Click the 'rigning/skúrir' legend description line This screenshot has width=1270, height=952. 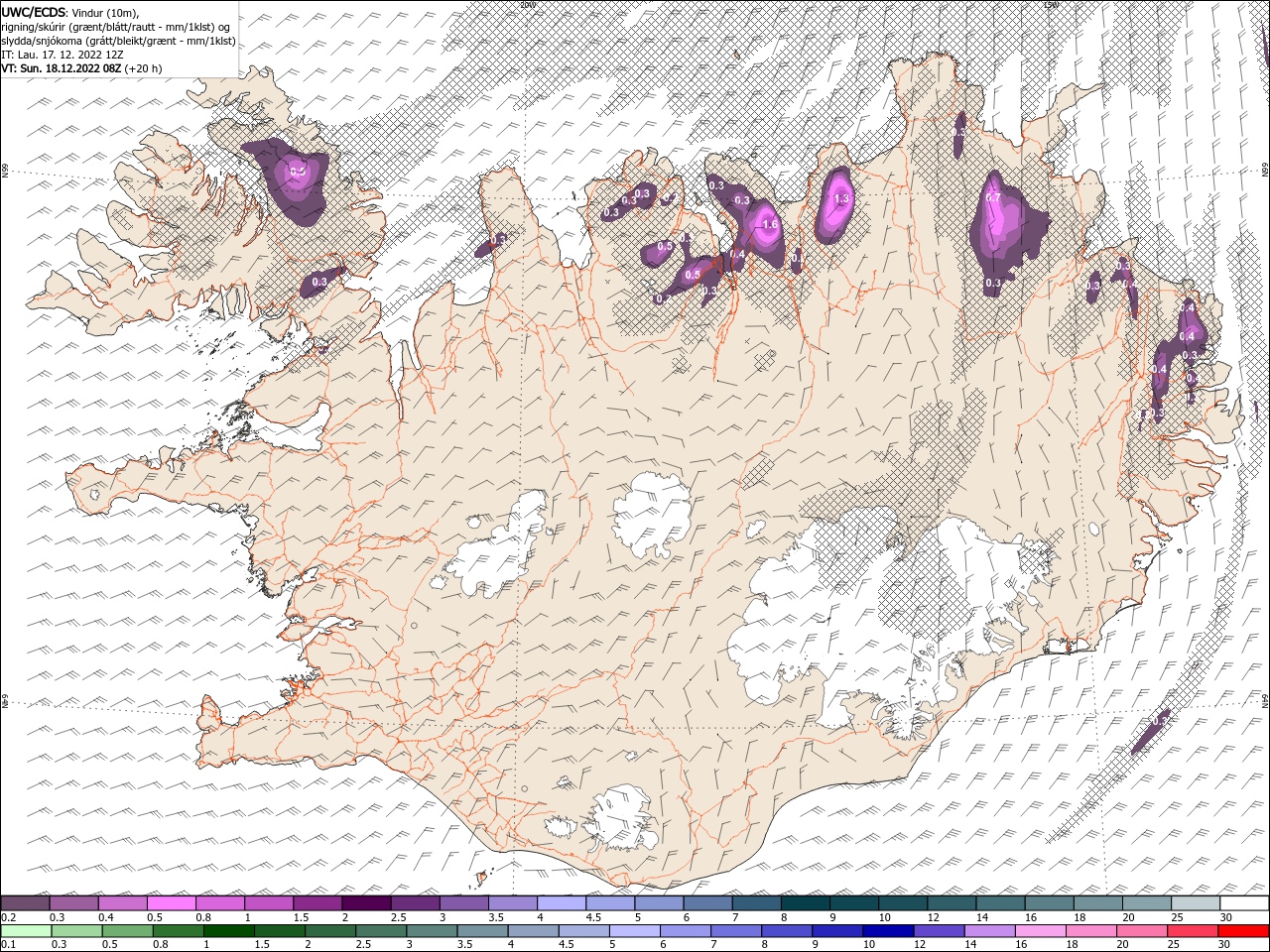pyautogui.click(x=117, y=27)
